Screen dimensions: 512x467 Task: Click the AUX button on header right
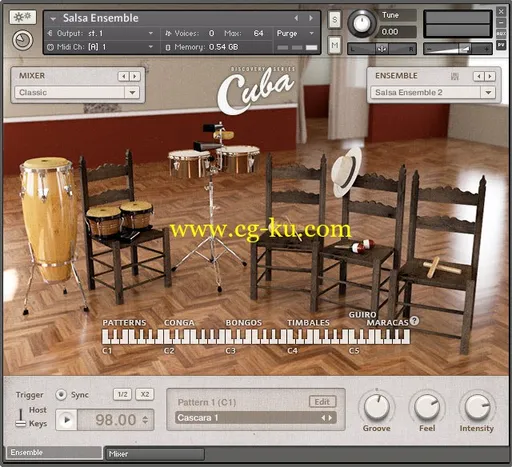pos(501,34)
